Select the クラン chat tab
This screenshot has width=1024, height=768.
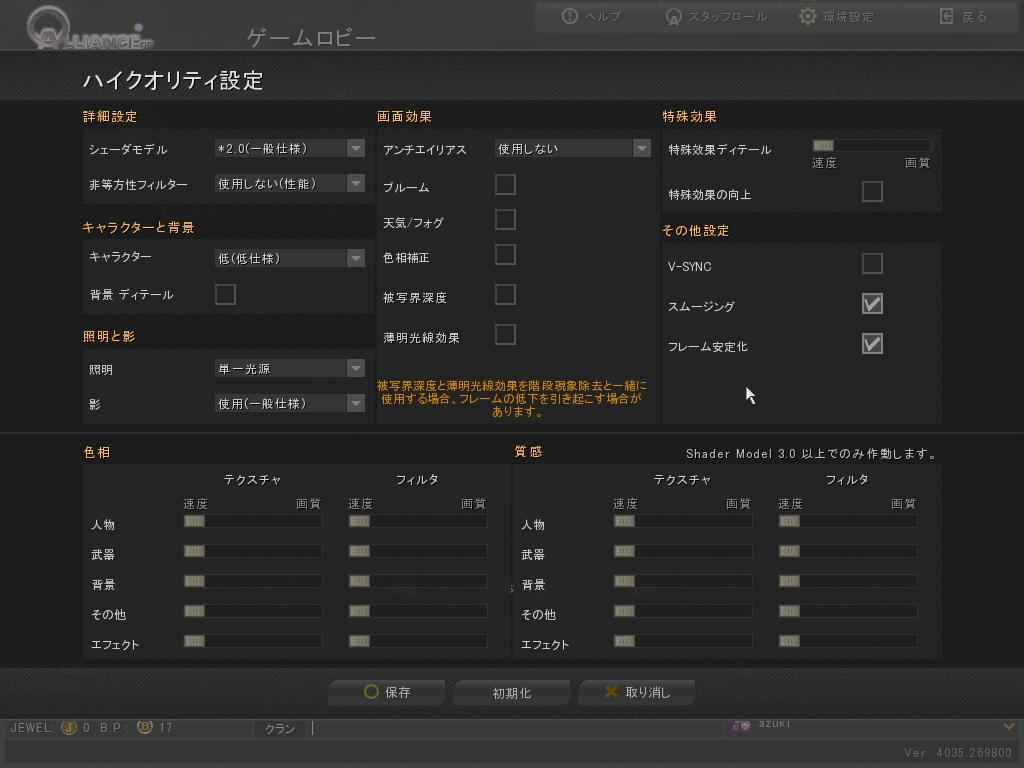point(280,729)
